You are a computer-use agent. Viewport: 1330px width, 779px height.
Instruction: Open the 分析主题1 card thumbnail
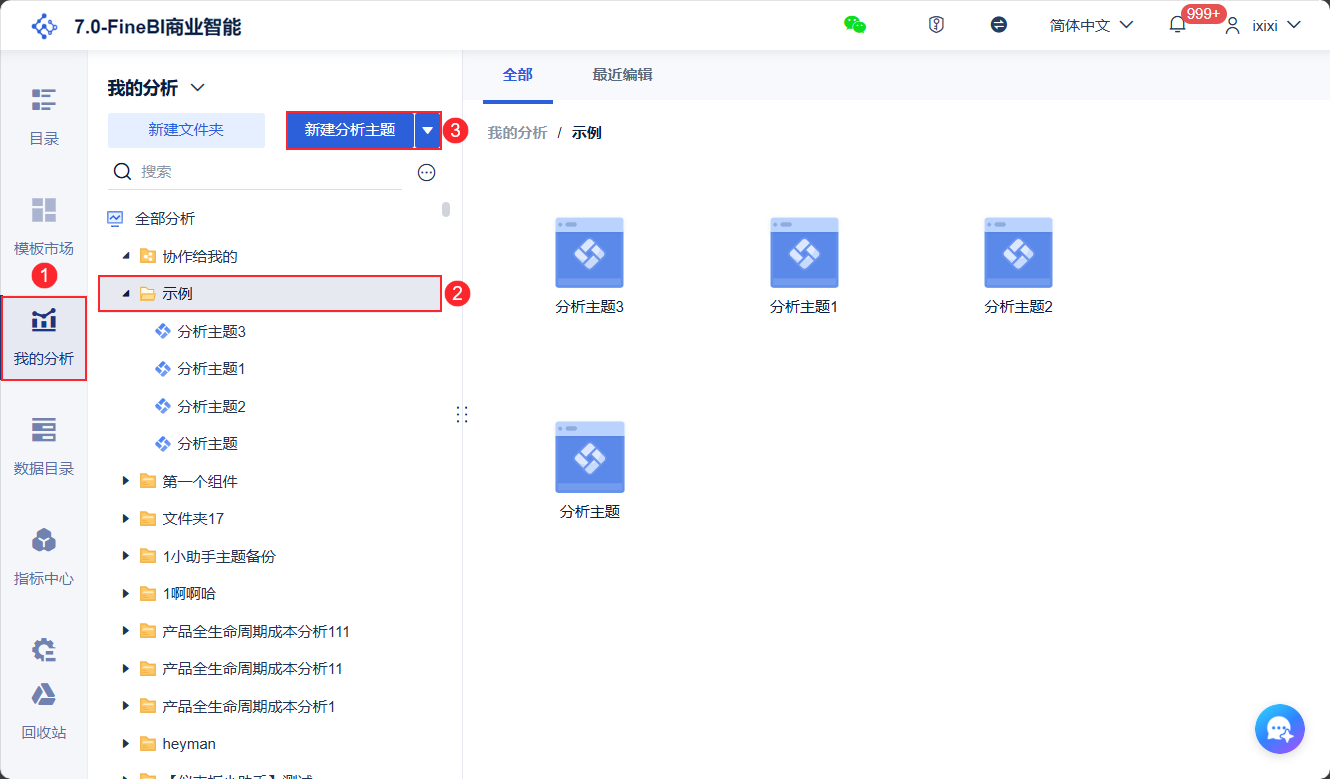coord(804,253)
